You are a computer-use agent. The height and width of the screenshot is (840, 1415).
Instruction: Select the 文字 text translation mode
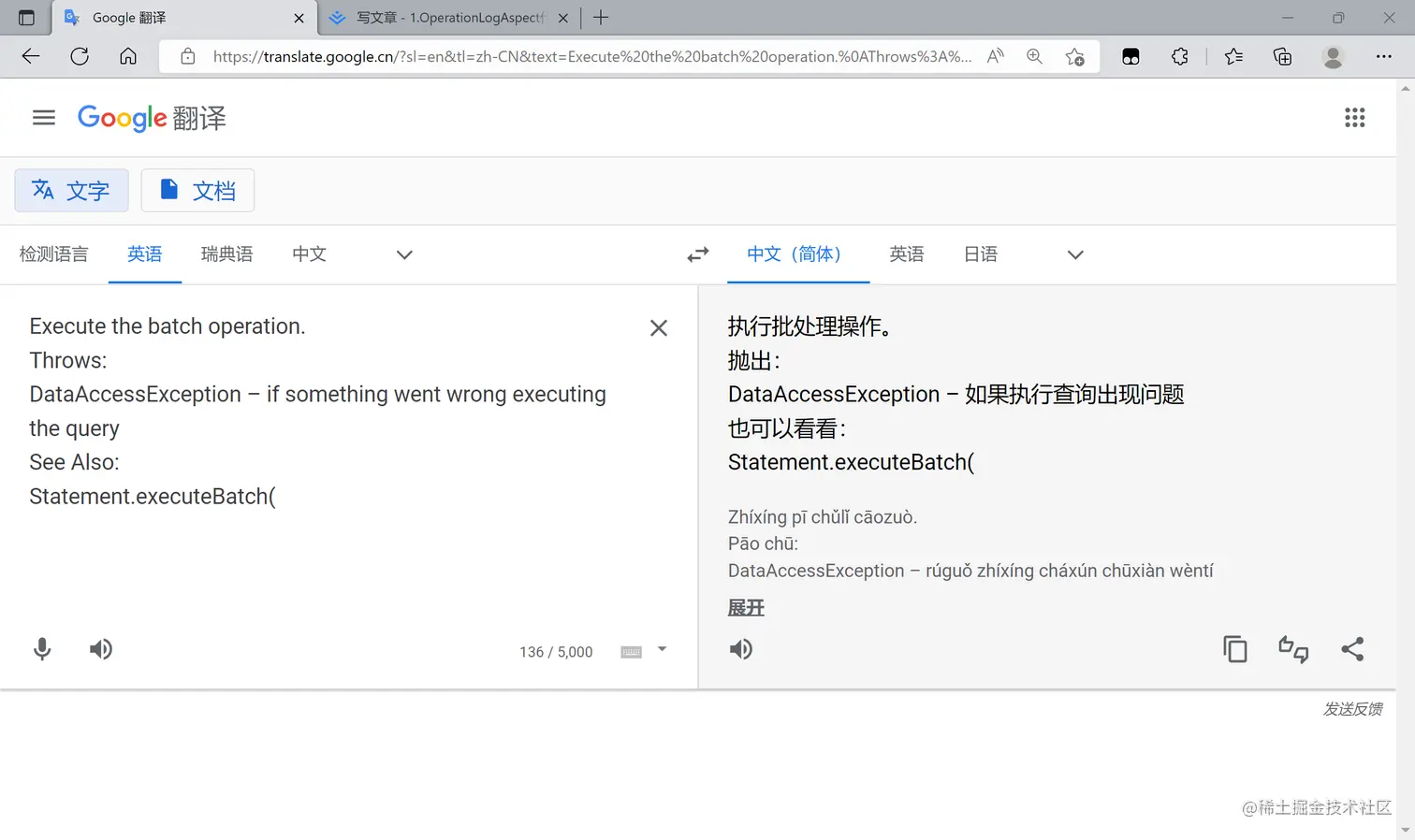(71, 191)
